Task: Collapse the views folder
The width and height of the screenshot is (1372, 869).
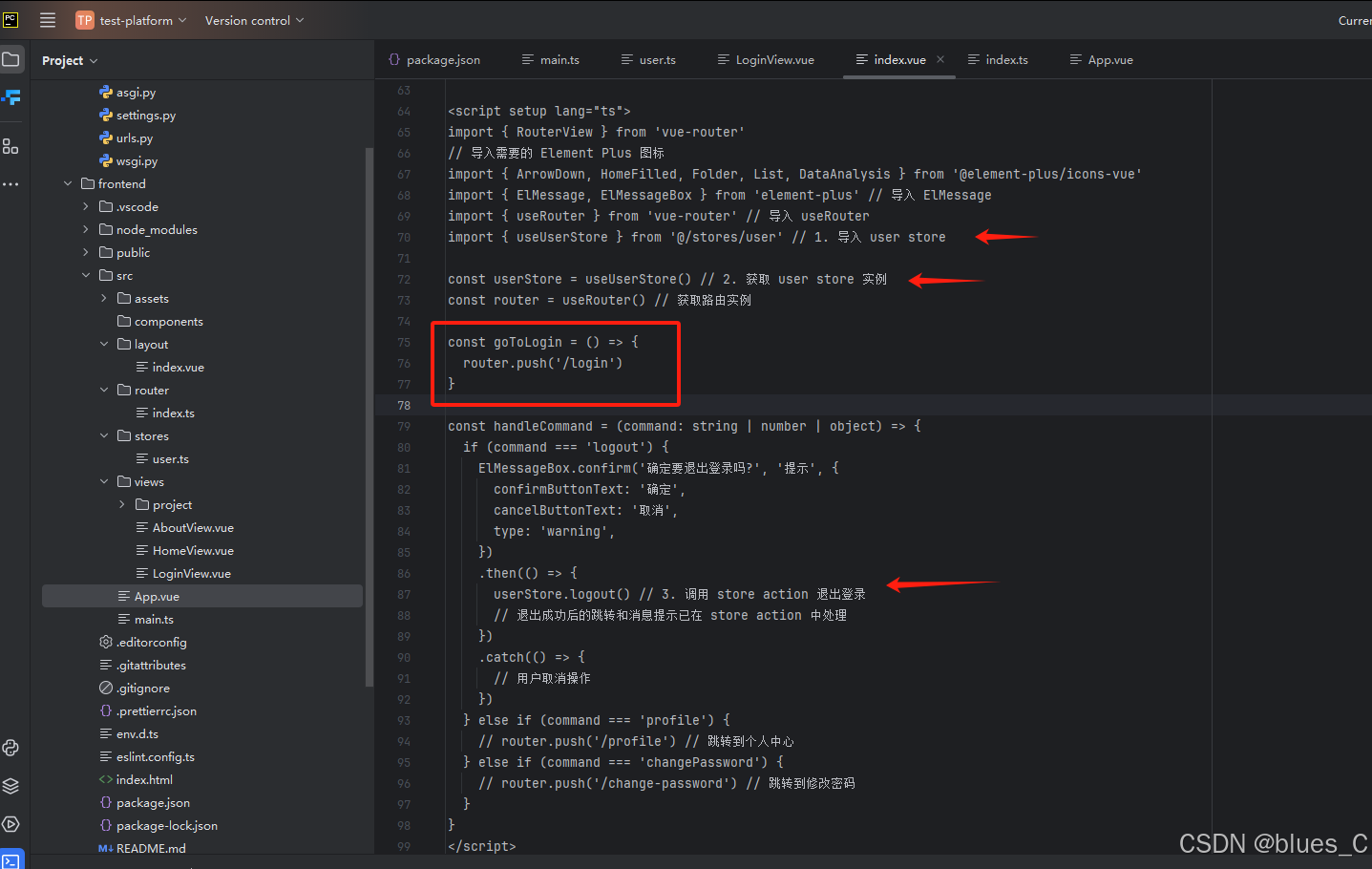Action: [x=104, y=481]
